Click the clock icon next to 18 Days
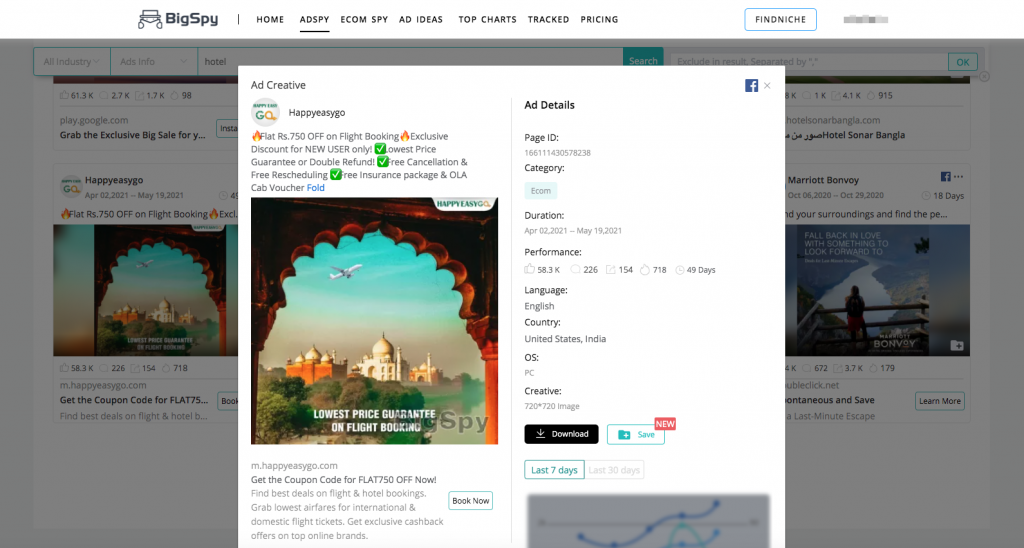Viewport: 1024px width, 548px height. (925, 195)
